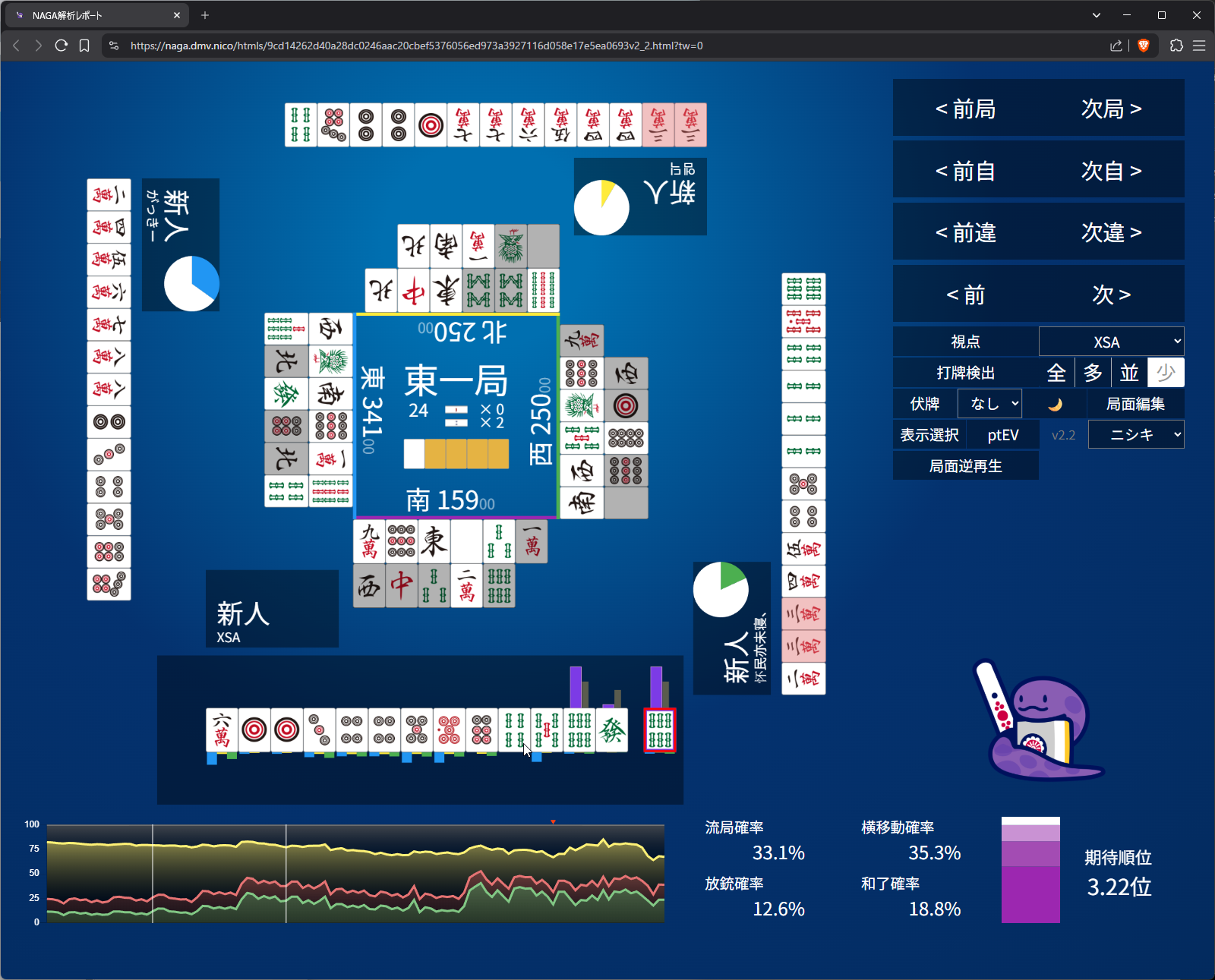This screenshot has width=1215, height=980.
Task: Reload the page with refresh icon
Action: [62, 46]
